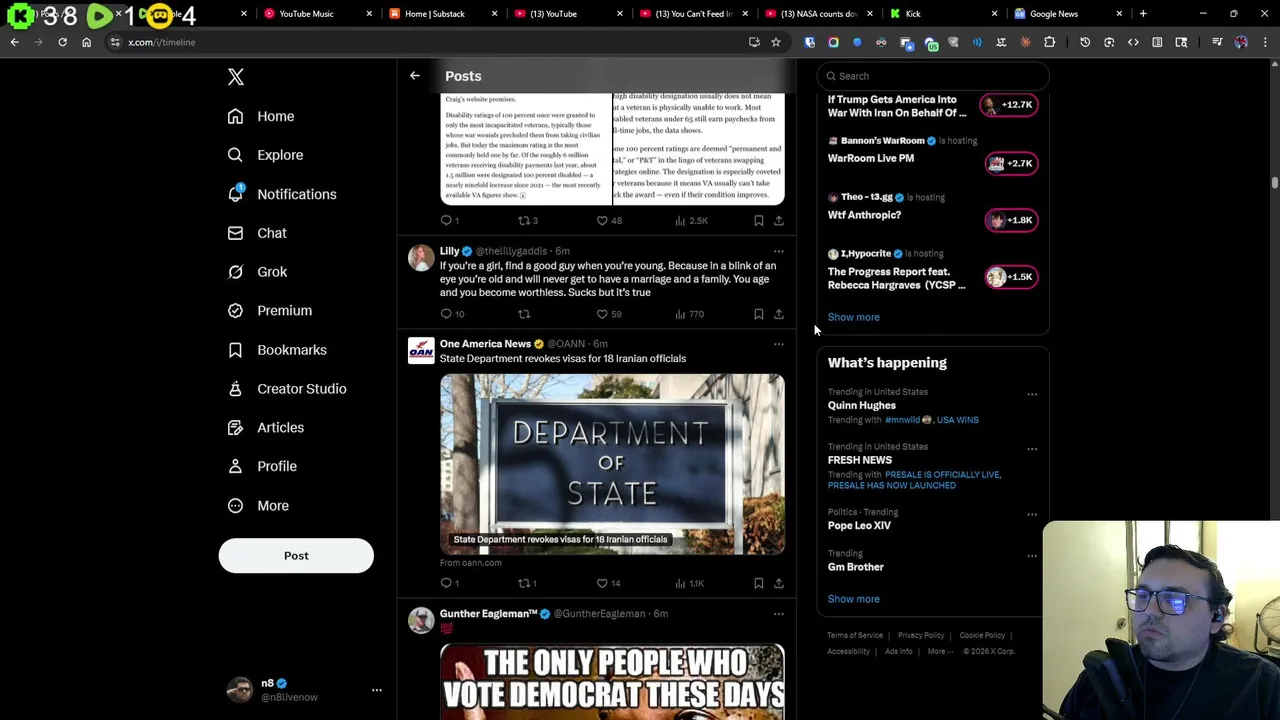
Task: Open the Terms of Service link
Action: (x=855, y=636)
